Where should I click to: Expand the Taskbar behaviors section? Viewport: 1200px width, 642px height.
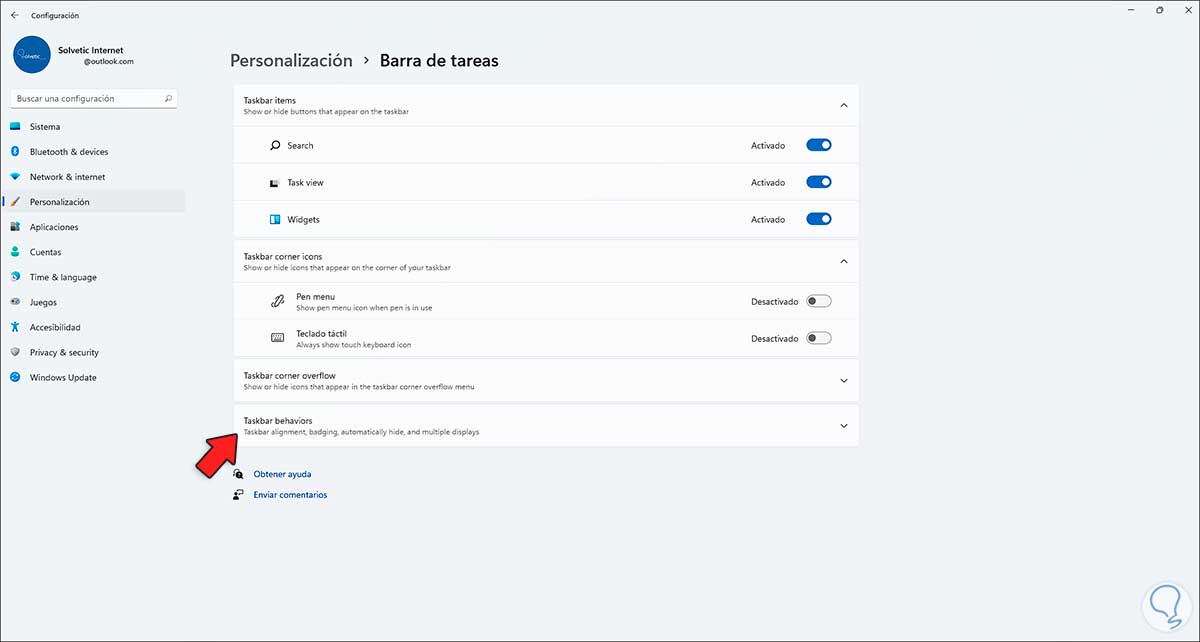coord(843,426)
